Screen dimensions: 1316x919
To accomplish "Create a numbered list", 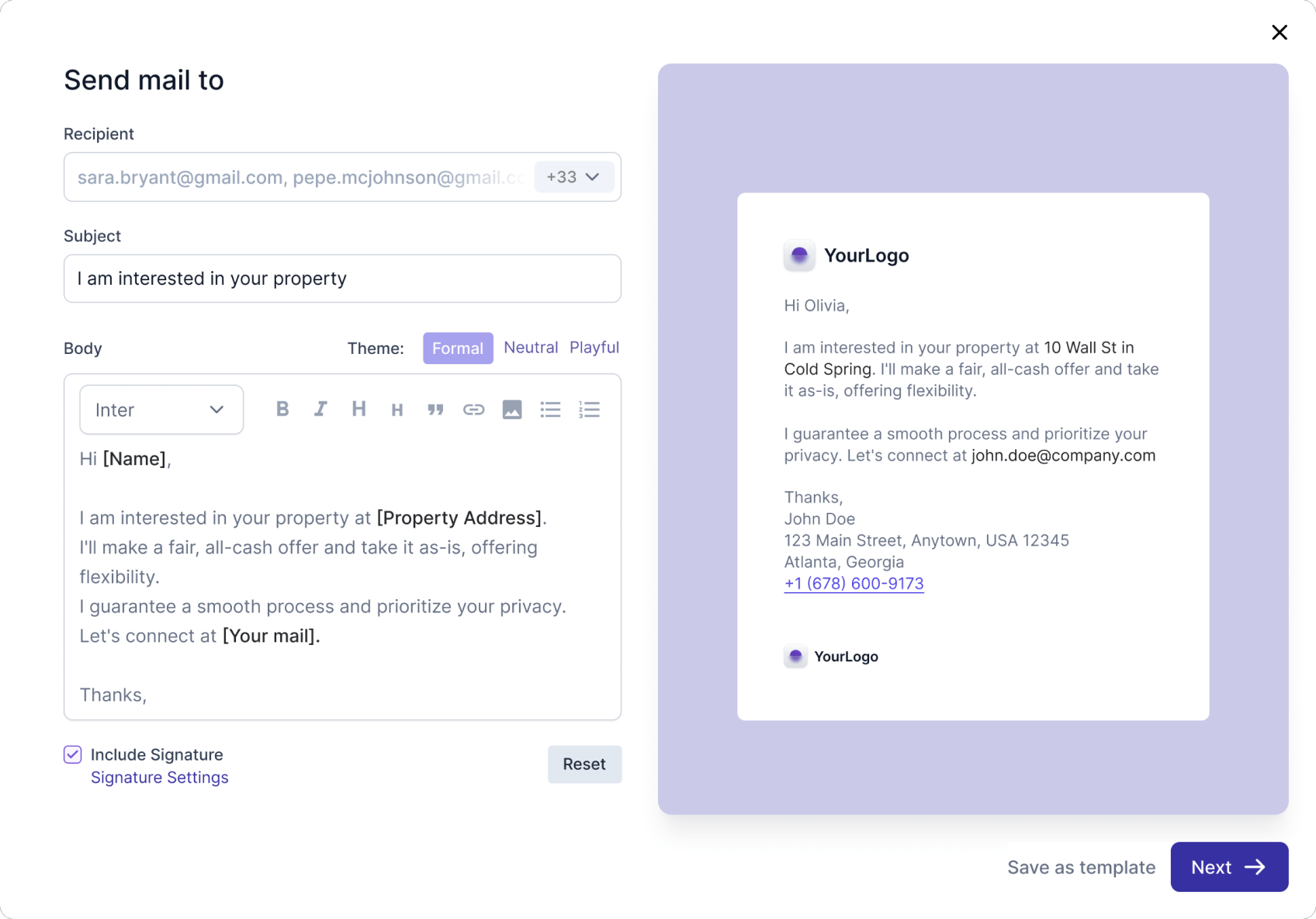I will tap(590, 409).
